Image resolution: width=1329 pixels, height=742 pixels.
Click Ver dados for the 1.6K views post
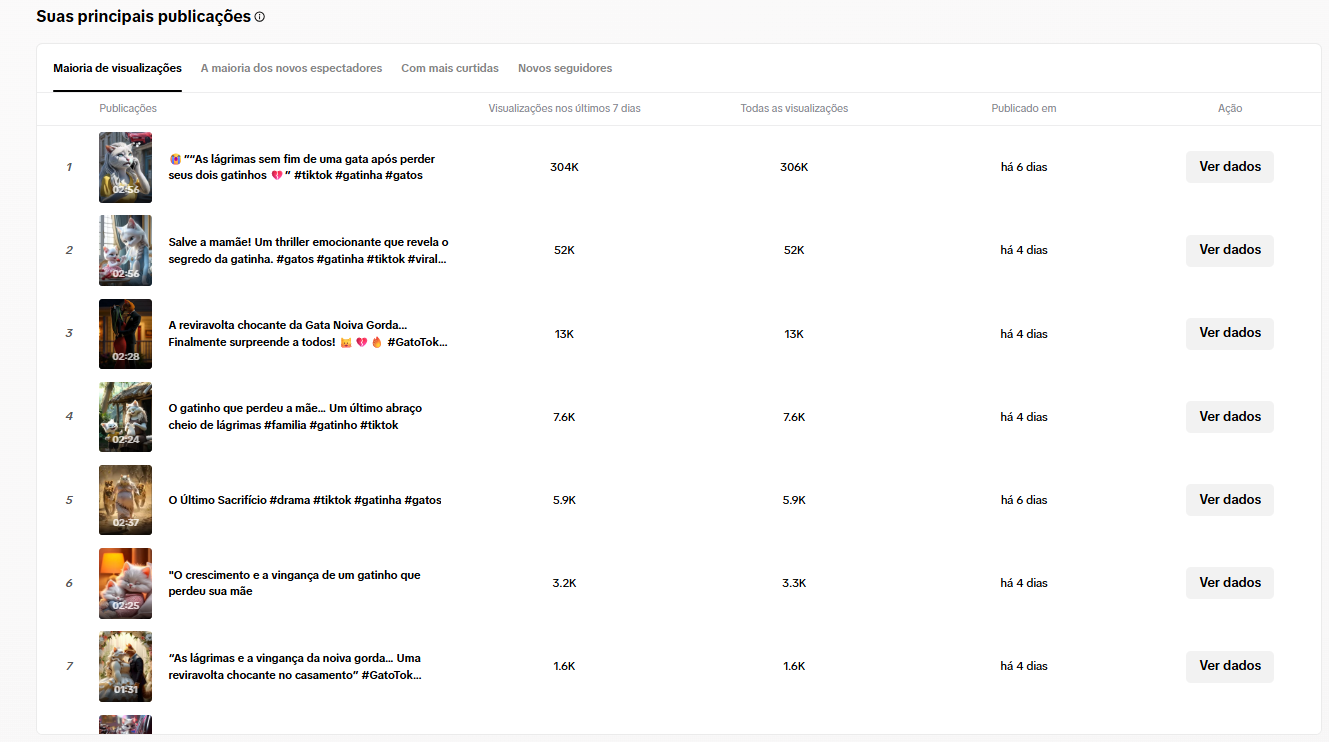pyautogui.click(x=1230, y=665)
